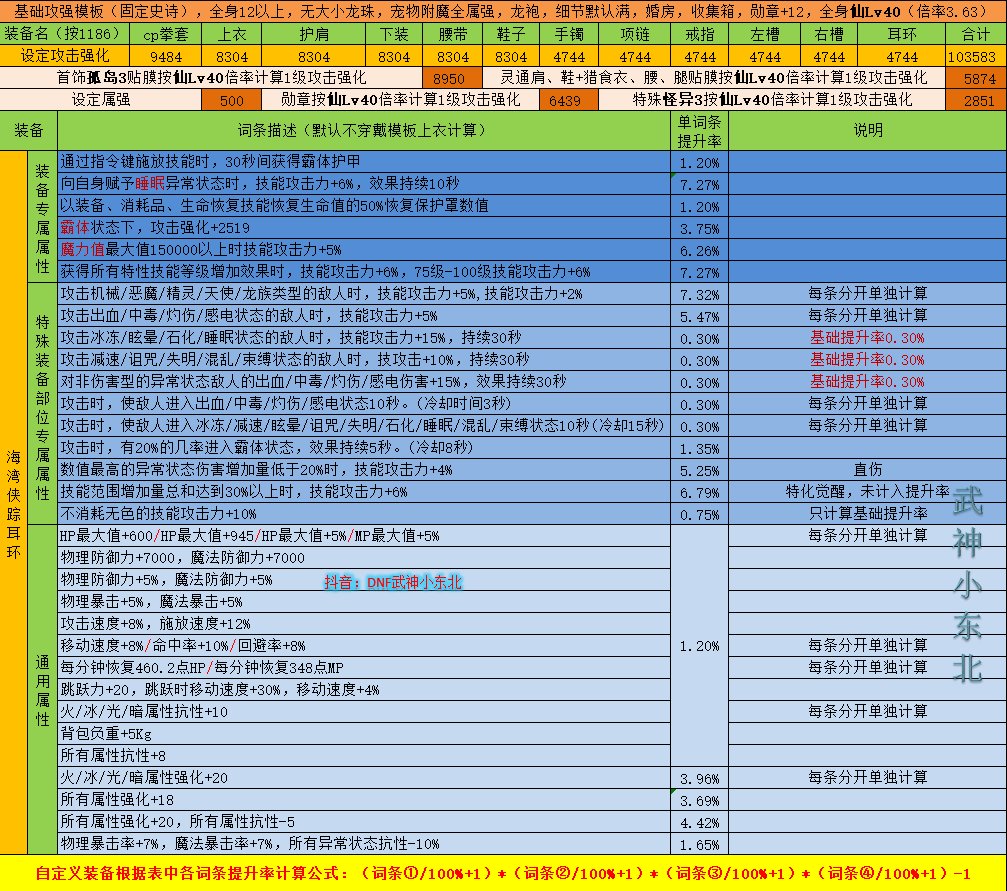Click the '手镯' header cell

coord(569,34)
